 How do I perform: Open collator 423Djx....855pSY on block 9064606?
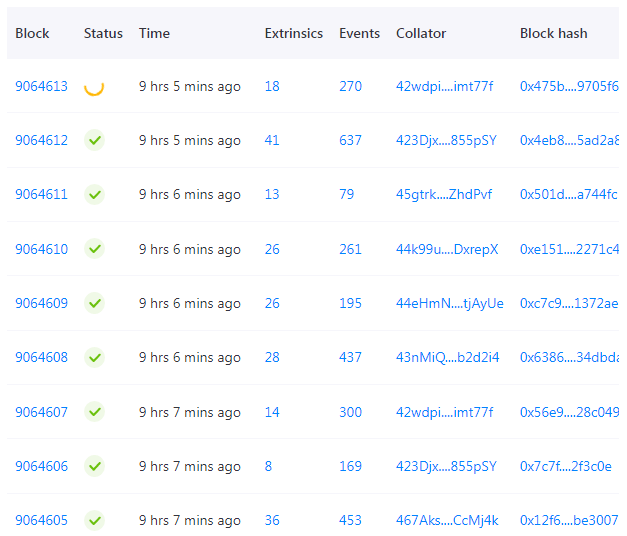pyautogui.click(x=446, y=466)
